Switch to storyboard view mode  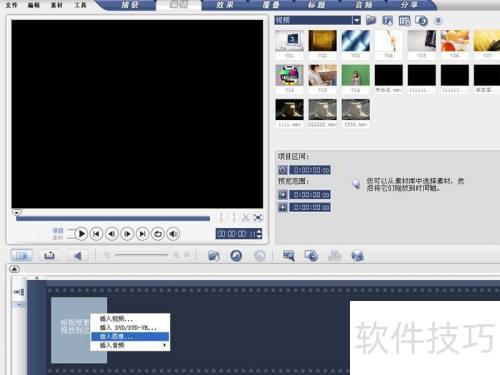click(x=22, y=256)
